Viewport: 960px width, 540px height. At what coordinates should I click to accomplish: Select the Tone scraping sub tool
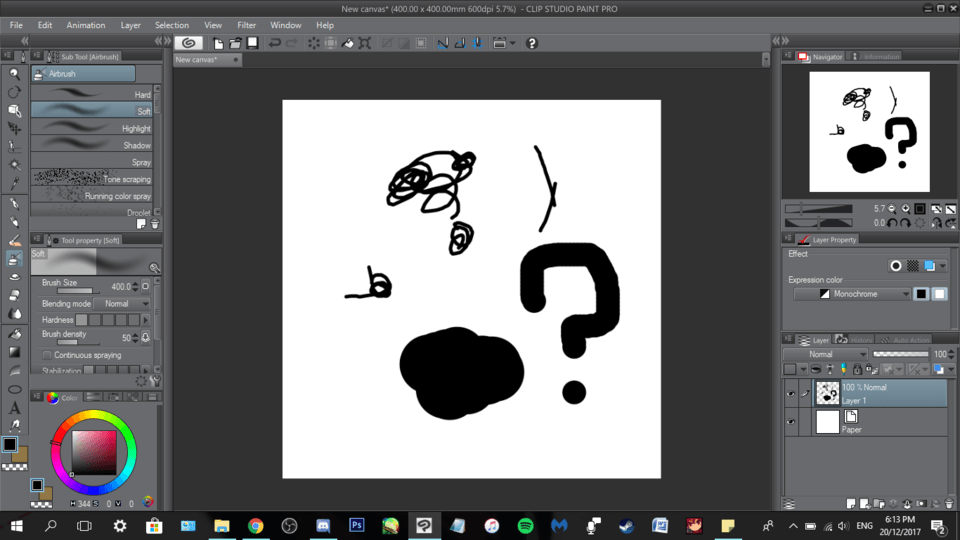(92, 179)
